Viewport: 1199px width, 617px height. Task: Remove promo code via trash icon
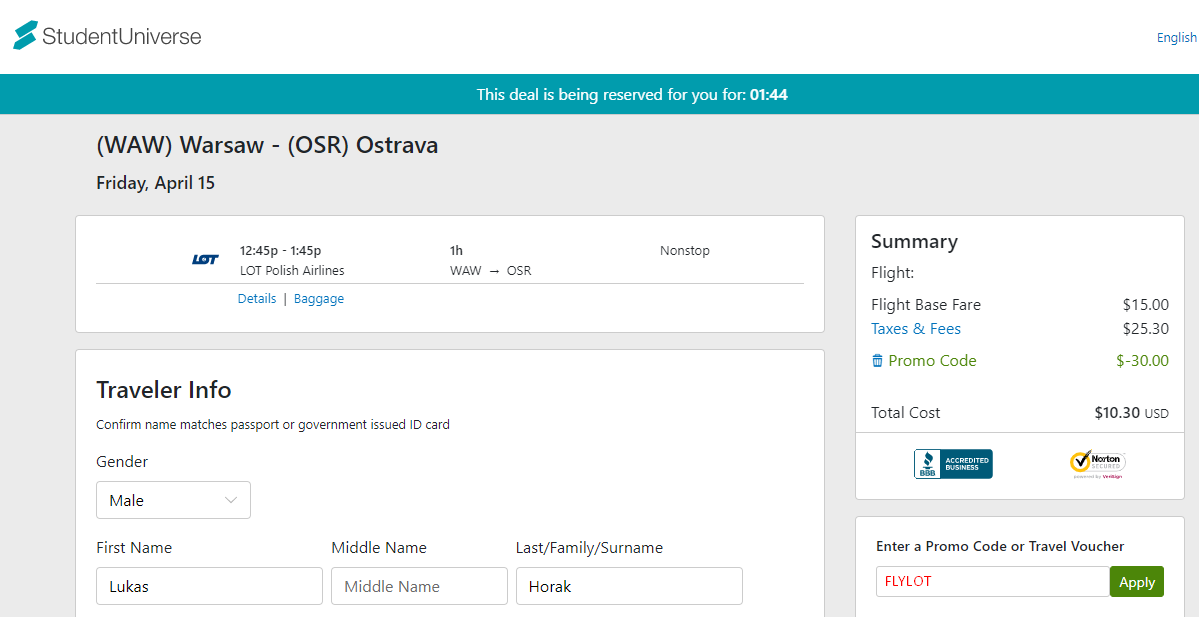[x=877, y=360]
